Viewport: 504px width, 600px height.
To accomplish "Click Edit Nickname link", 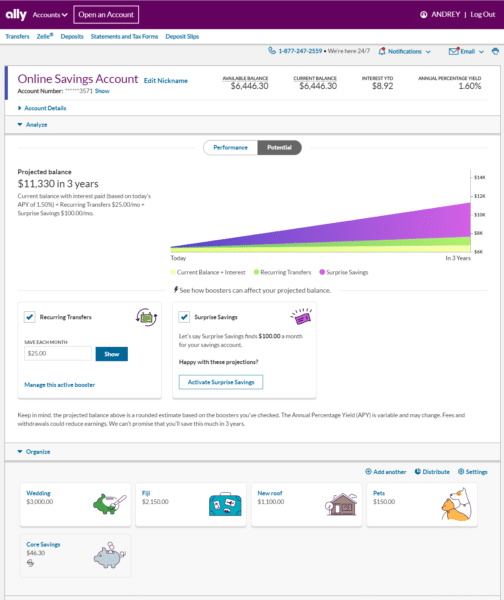I will coord(166,81).
